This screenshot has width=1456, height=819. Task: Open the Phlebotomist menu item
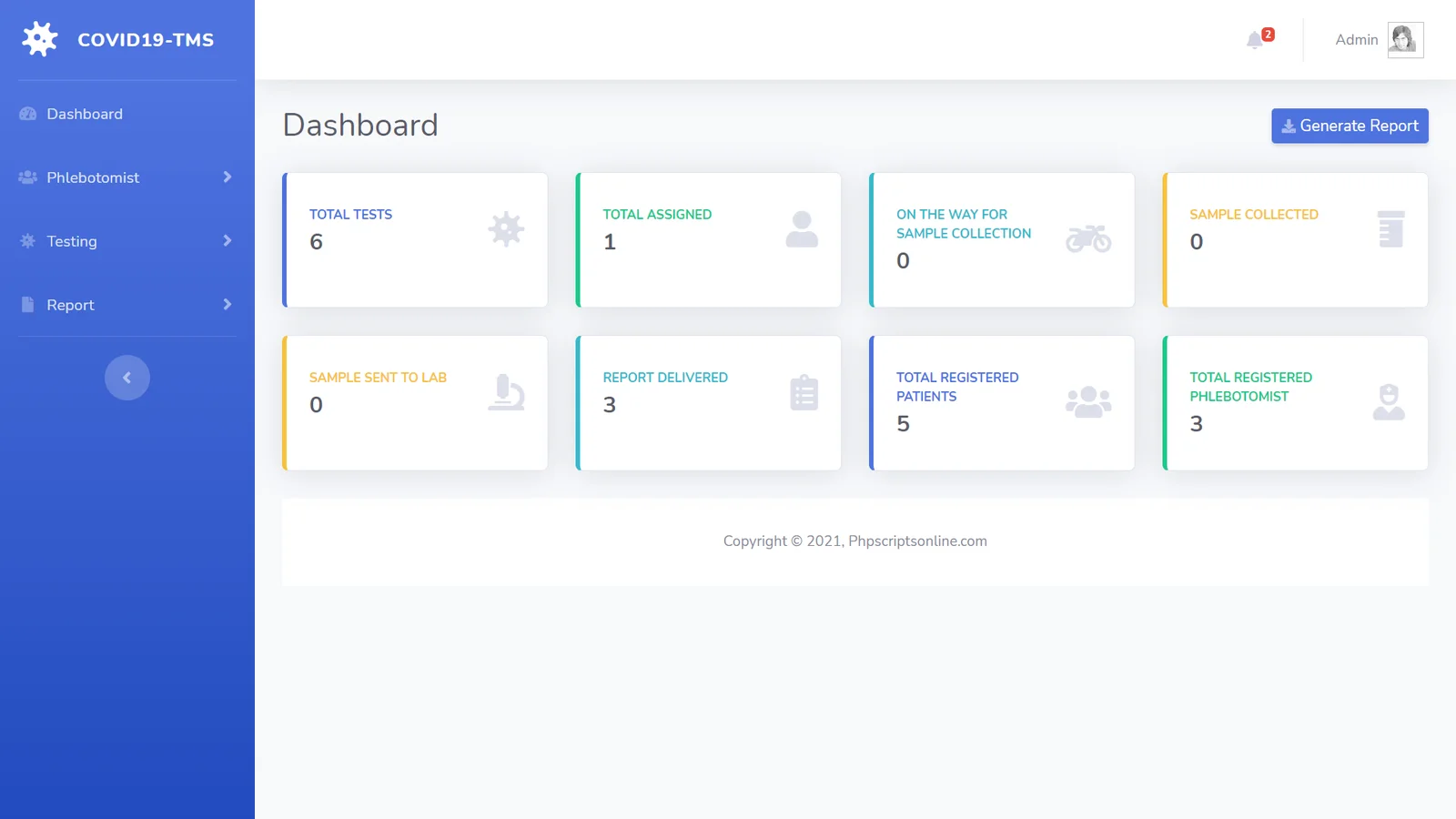tap(127, 177)
